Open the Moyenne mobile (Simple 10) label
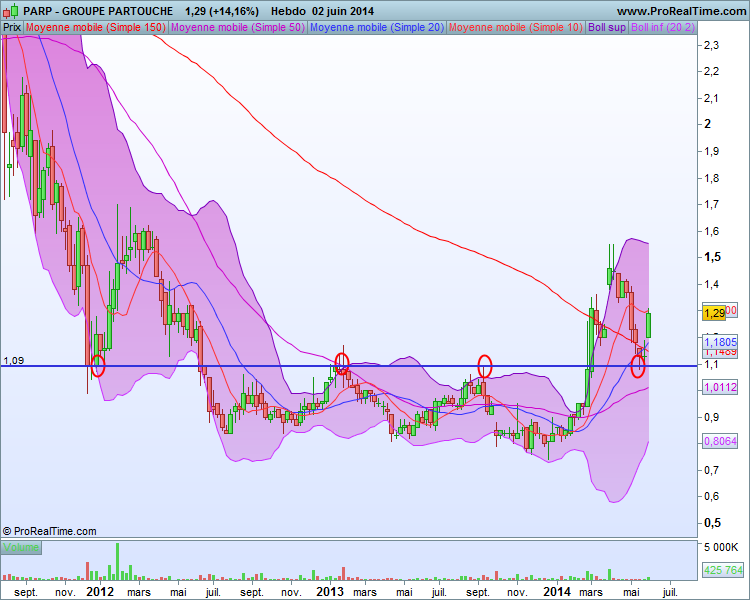Screen dimensions: 750x600 516,28
